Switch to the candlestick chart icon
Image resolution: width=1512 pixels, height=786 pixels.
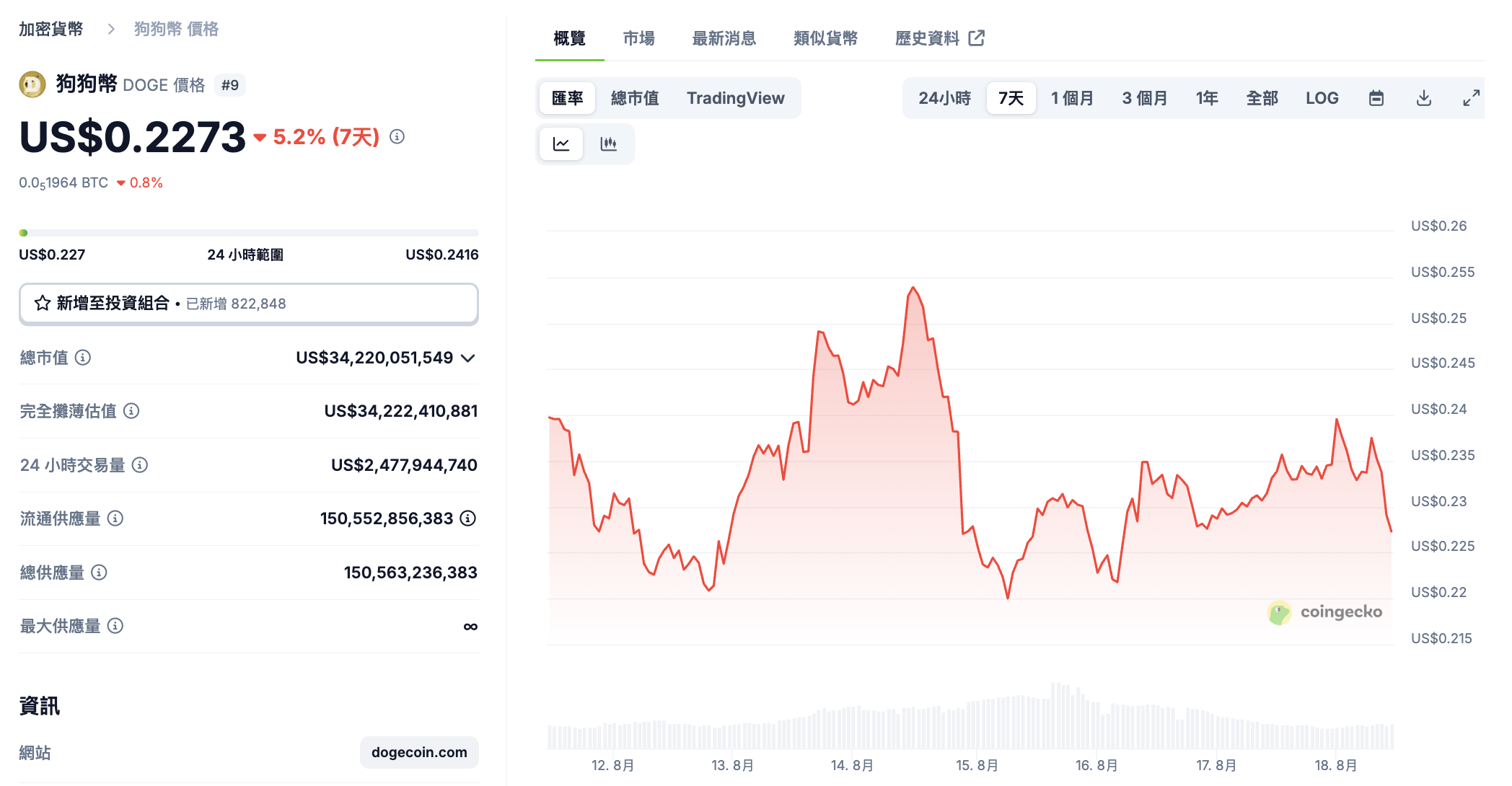pyautogui.click(x=610, y=143)
